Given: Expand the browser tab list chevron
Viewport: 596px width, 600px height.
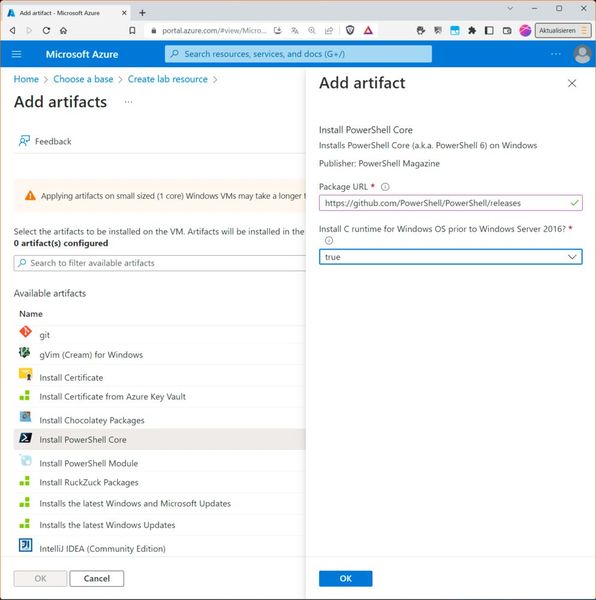Looking at the screenshot, I should coord(510,8).
